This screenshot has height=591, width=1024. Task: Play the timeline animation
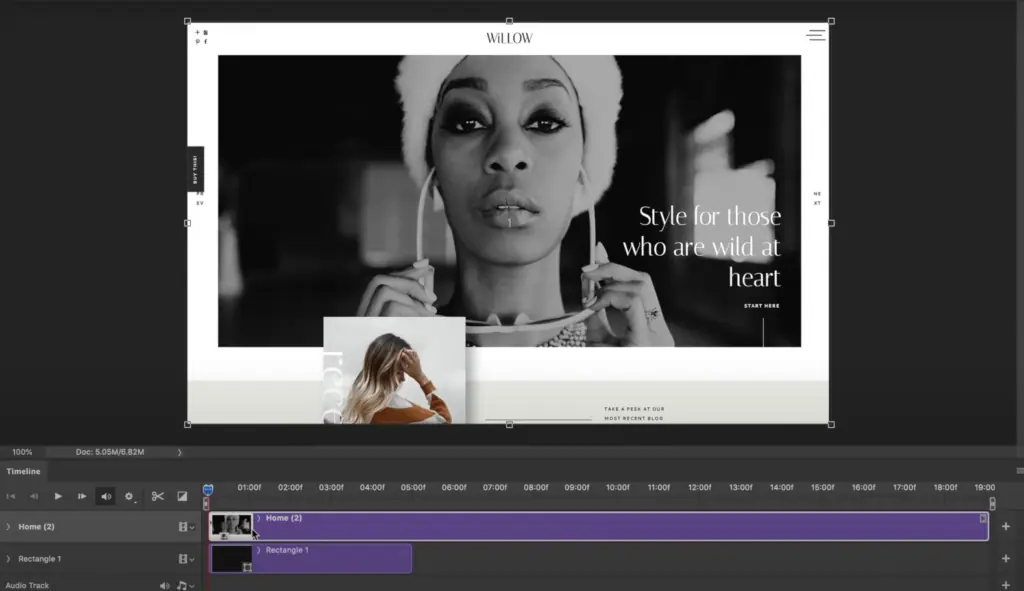coord(58,496)
